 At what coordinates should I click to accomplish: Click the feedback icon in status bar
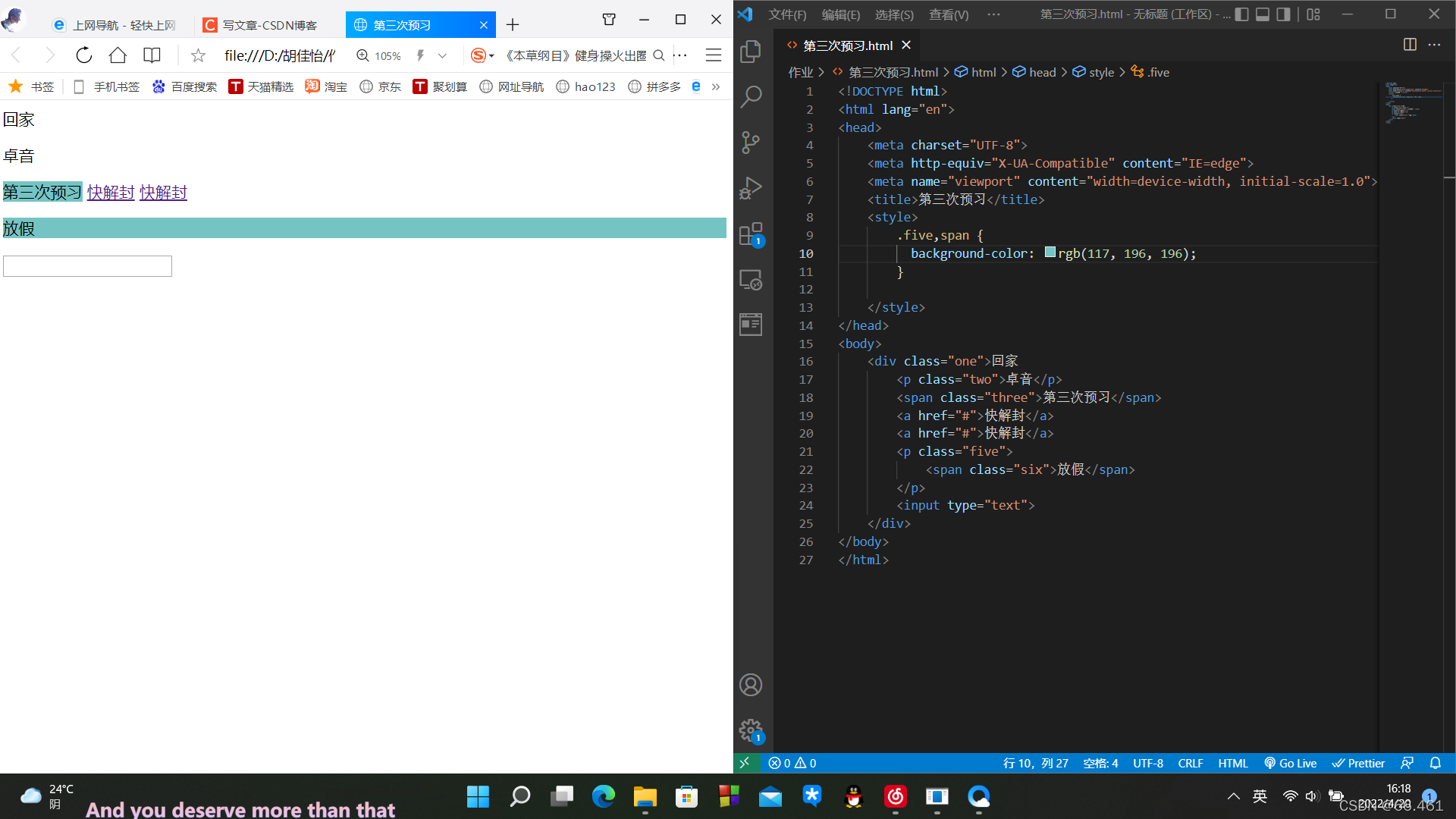point(1407,763)
